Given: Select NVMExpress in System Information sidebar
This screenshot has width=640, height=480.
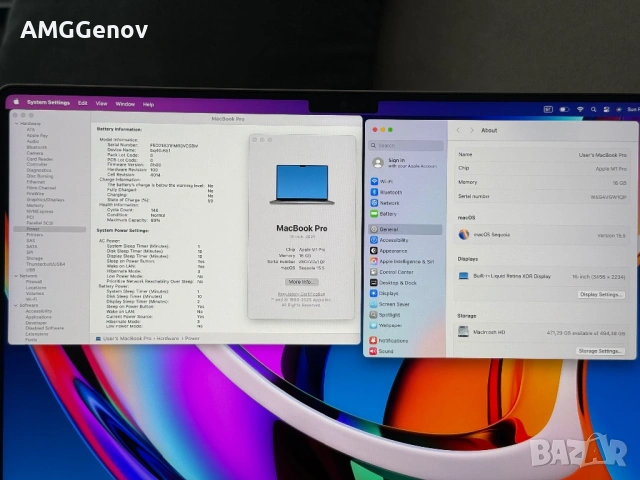Looking at the screenshot, I should [40, 211].
